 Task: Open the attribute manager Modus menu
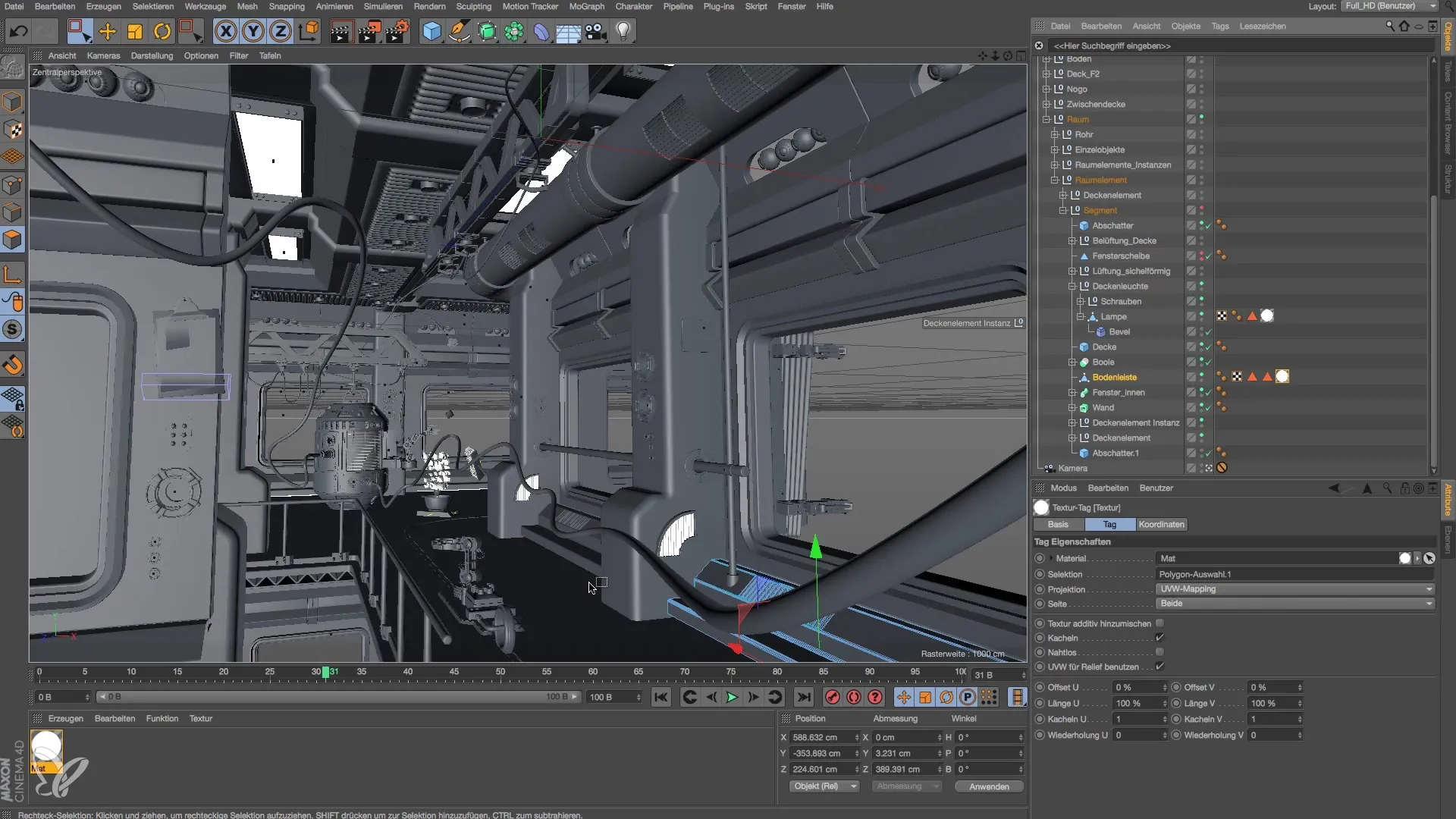(1063, 488)
